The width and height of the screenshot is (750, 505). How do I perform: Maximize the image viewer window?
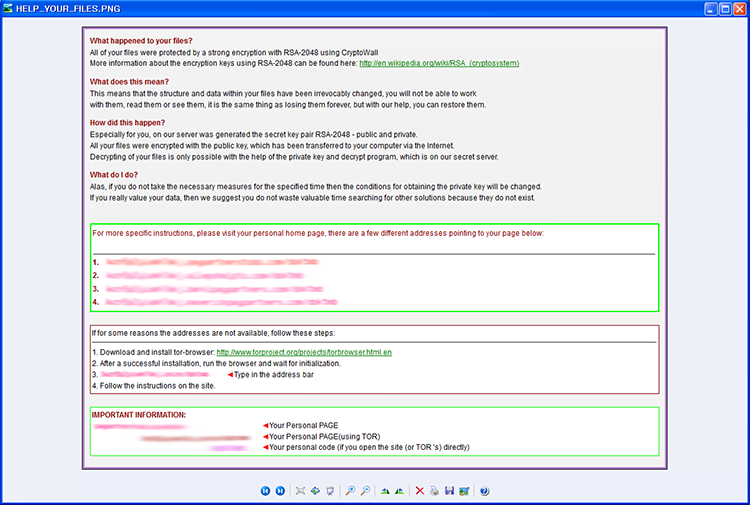[725, 9]
